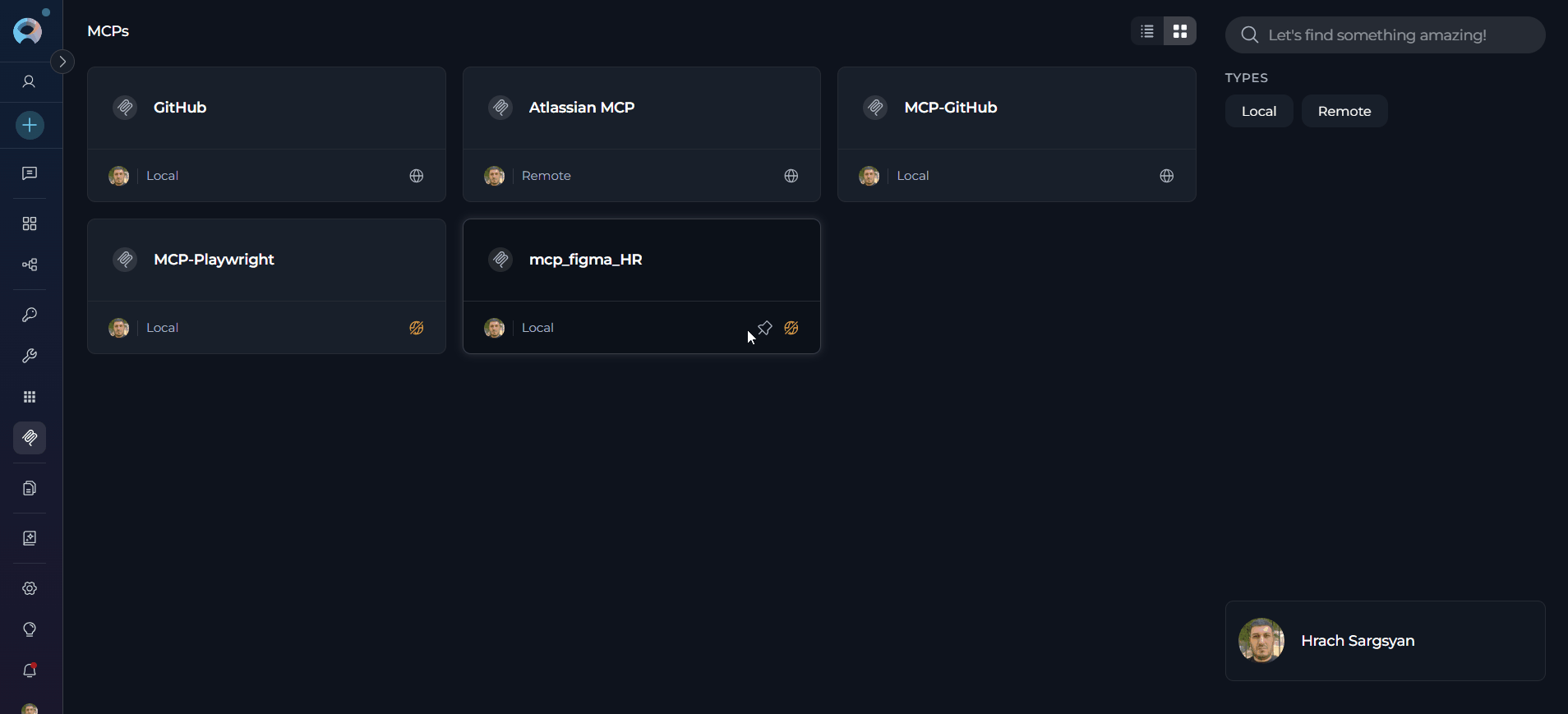Click the search field 'Let's find something amazing!'
The height and width of the screenshot is (714, 1568).
(x=1386, y=35)
